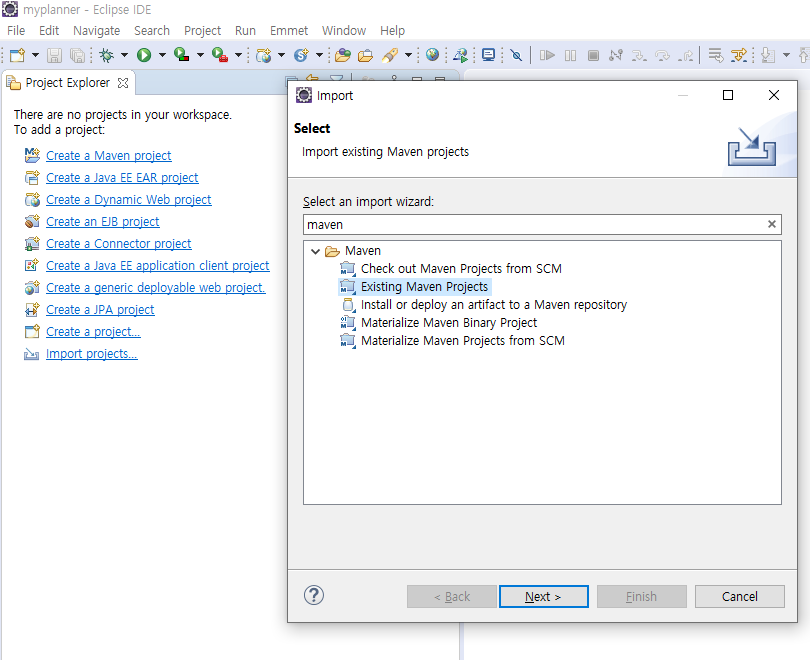Open the Next Annotation dropdown arrow
This screenshot has width=810, height=660.
click(786, 55)
